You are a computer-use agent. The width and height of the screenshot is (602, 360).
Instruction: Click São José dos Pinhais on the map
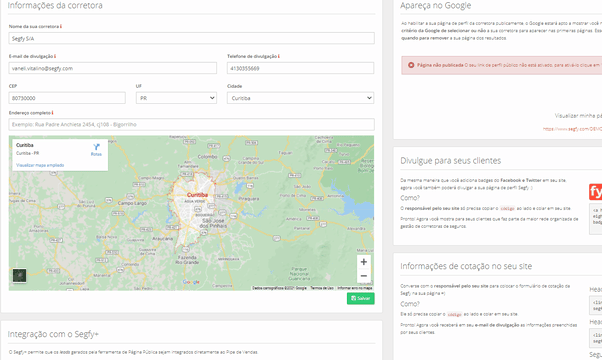click(x=213, y=223)
